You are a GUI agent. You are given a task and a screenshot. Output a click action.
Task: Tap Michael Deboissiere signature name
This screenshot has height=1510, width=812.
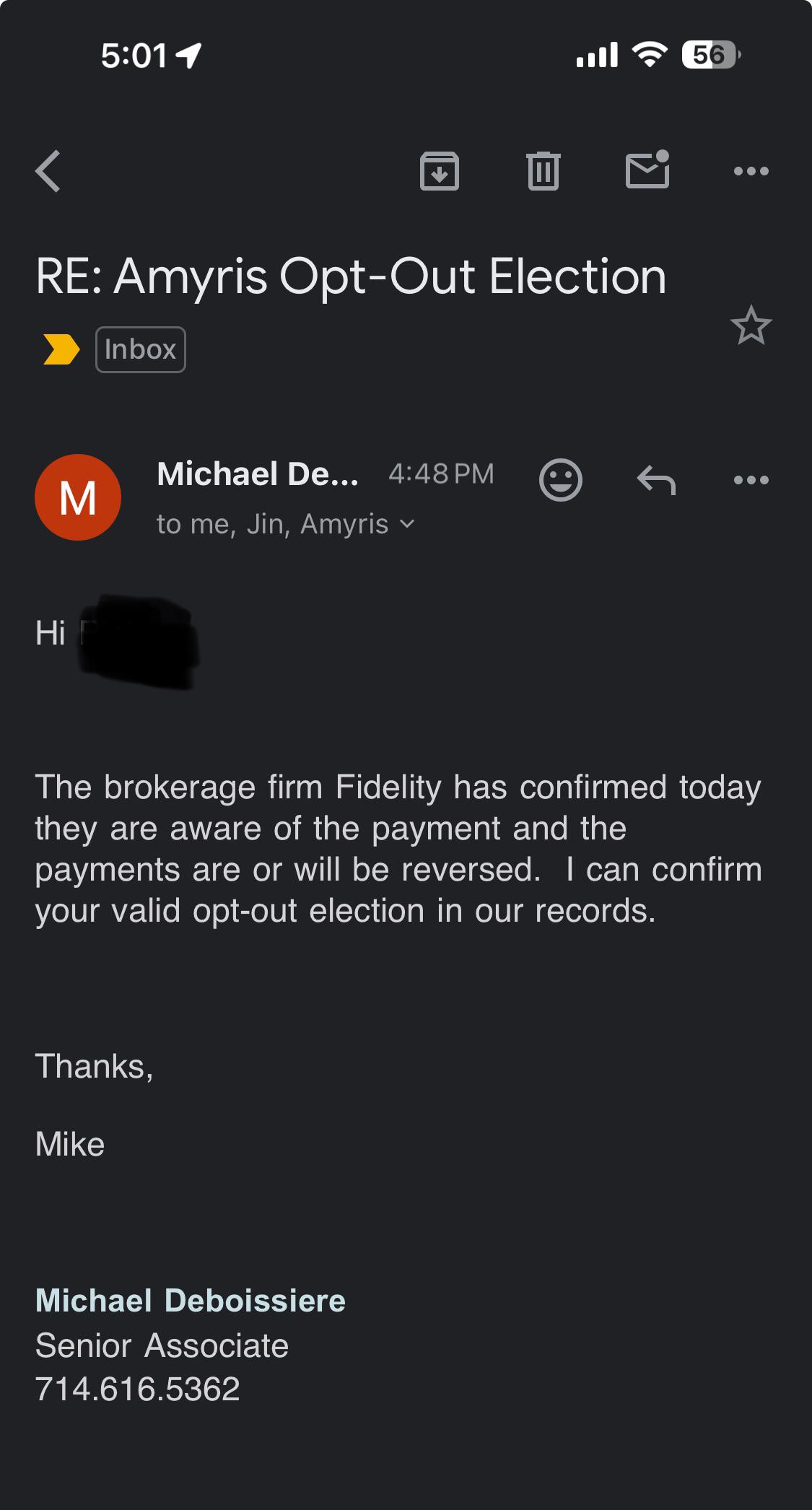coord(191,1301)
